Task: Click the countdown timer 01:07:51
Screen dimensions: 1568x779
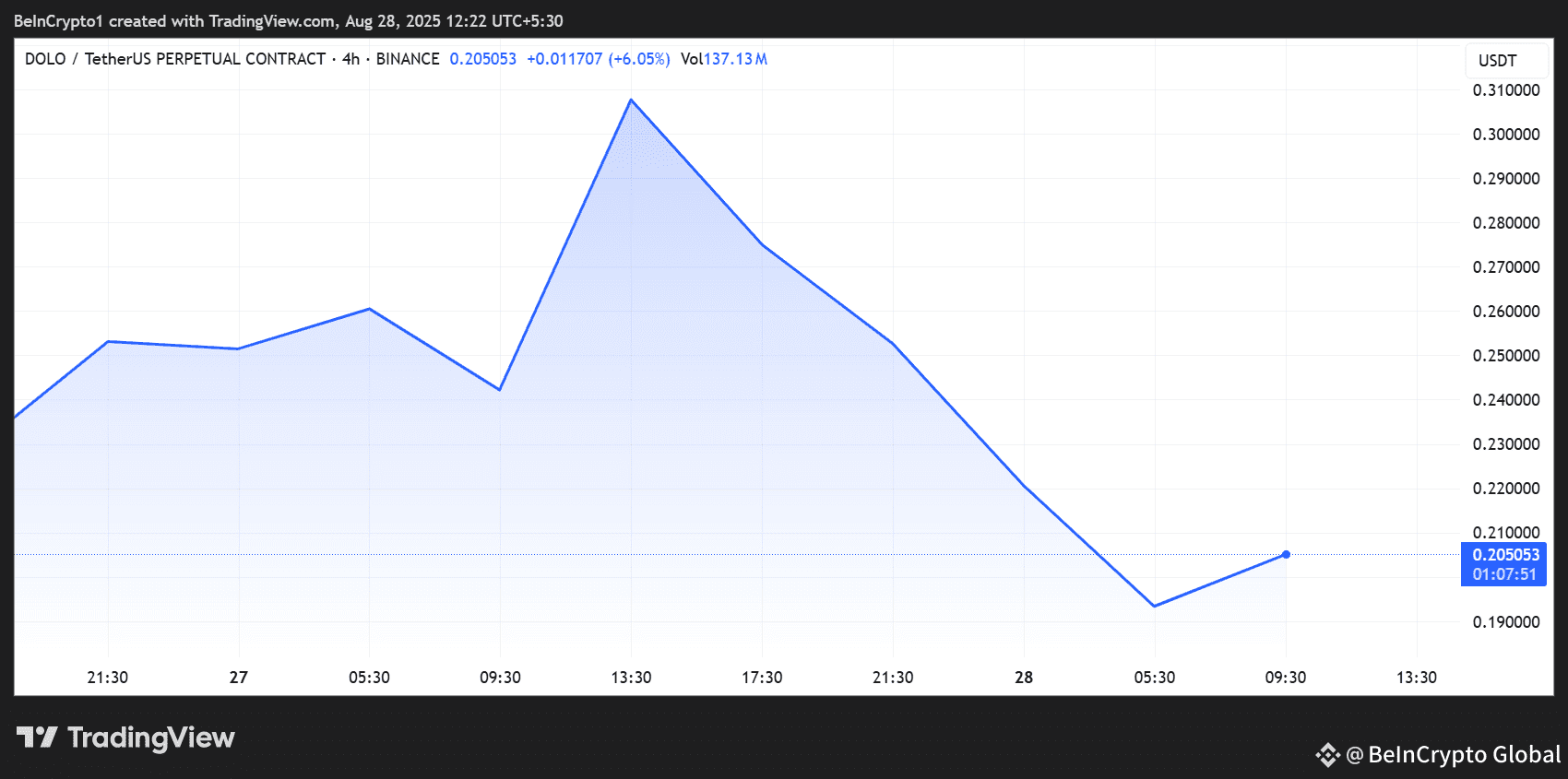Action: [x=1504, y=574]
